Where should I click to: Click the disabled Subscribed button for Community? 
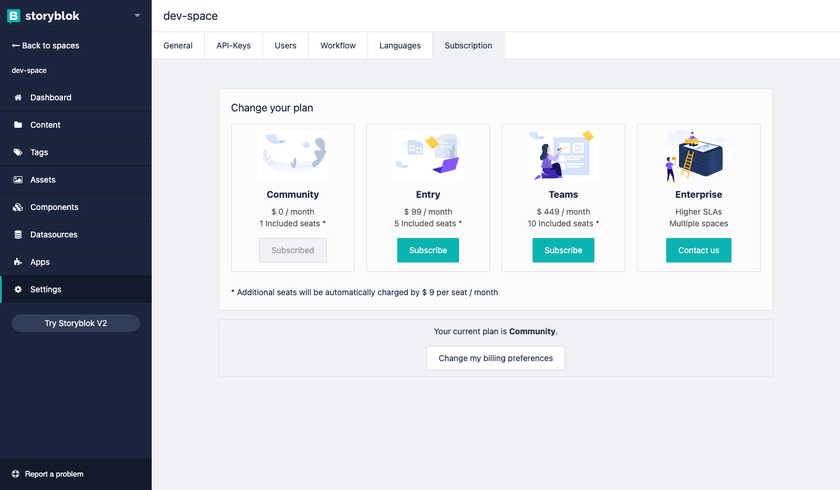[x=292, y=250]
